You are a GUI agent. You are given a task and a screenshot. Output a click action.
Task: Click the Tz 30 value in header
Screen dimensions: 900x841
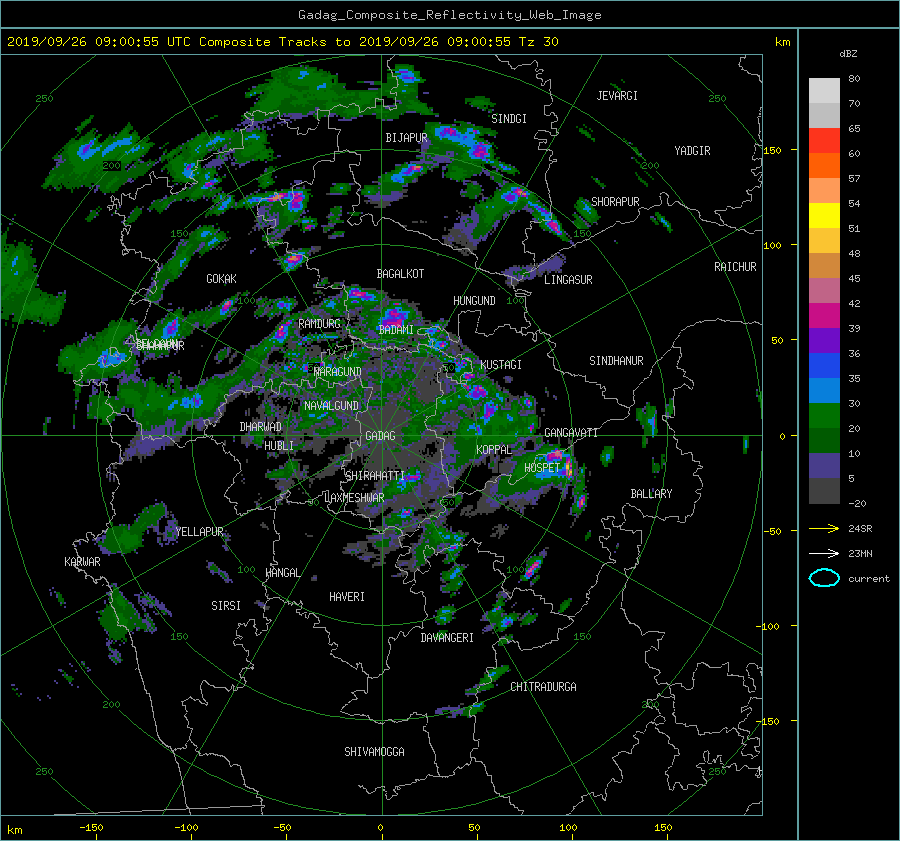(538, 42)
